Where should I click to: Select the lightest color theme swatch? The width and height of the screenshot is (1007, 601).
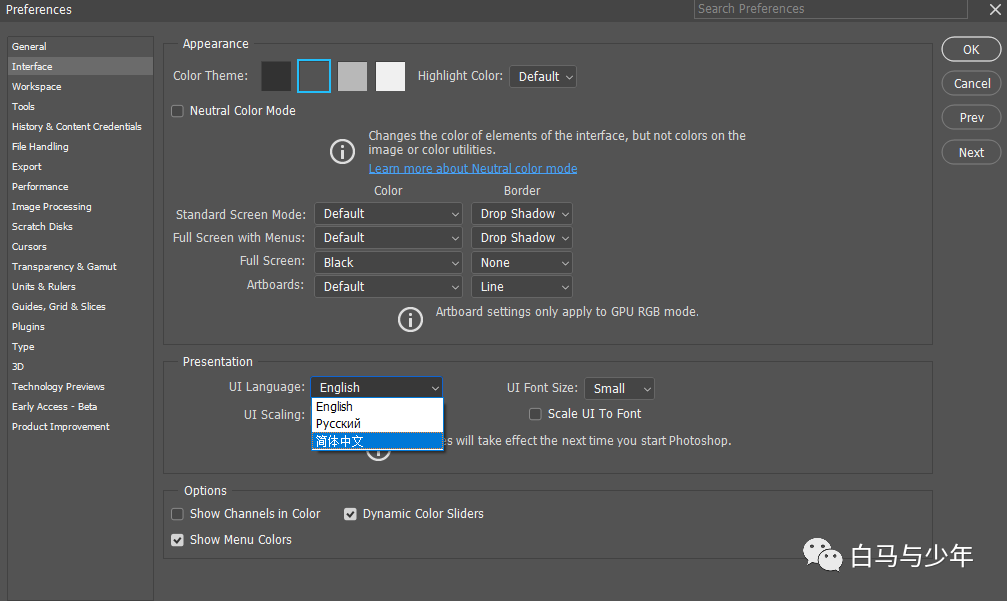click(390, 76)
